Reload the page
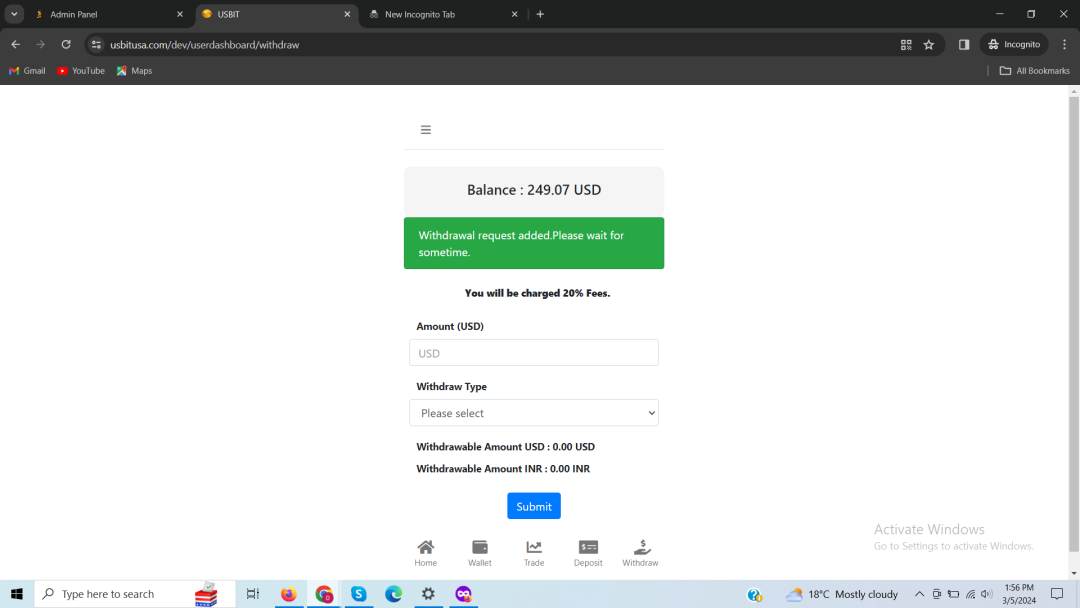This screenshot has height=608, width=1080. point(66,45)
